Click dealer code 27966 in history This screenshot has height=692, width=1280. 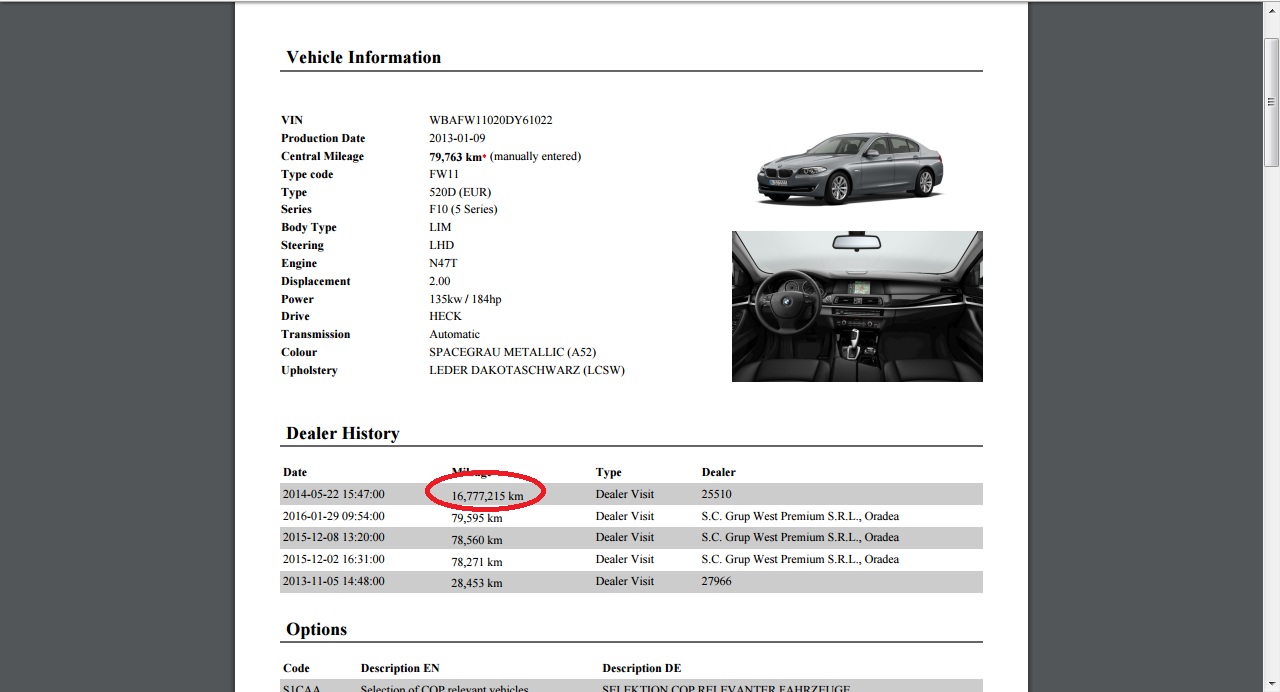point(716,581)
